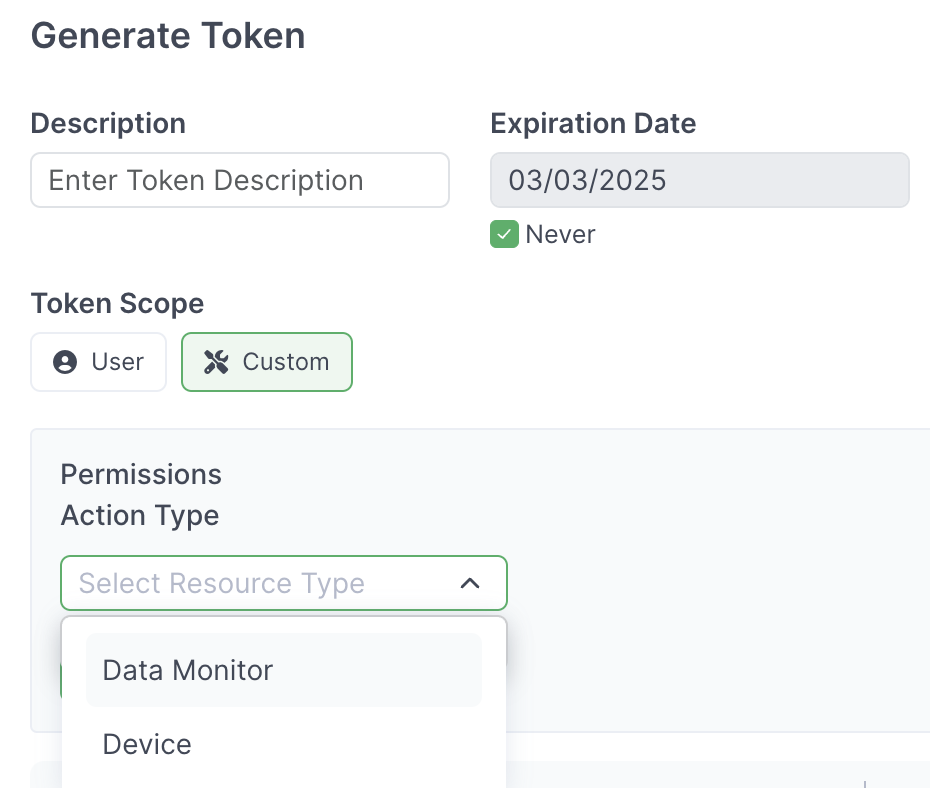Click the Action Type label
Viewport: 930px width, 788px height.
tap(140, 515)
